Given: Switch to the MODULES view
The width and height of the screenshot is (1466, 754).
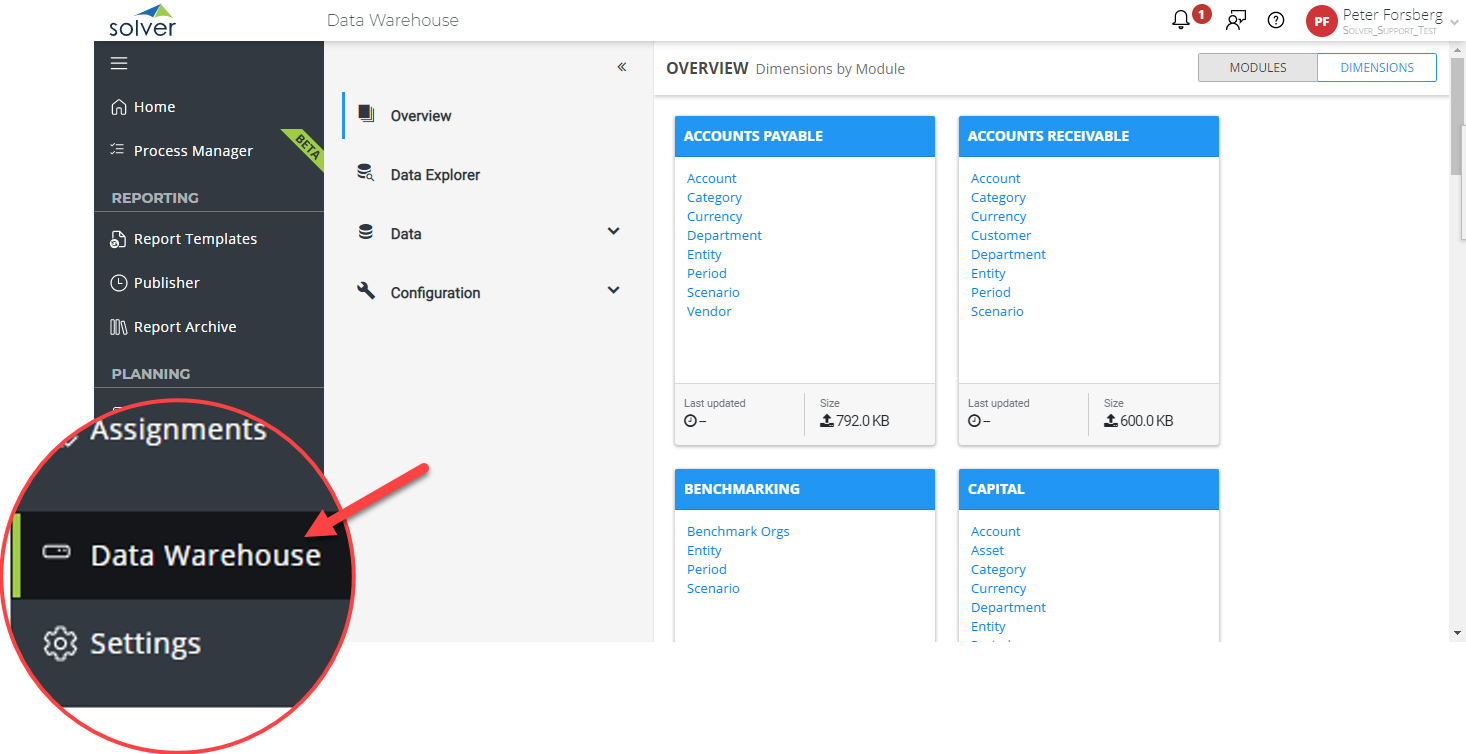Looking at the screenshot, I should click(x=1258, y=68).
